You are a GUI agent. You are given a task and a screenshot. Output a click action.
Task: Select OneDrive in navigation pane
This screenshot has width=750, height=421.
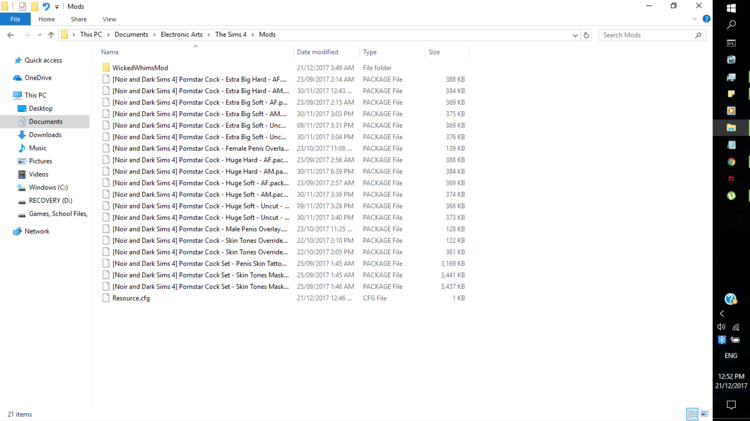coord(38,78)
